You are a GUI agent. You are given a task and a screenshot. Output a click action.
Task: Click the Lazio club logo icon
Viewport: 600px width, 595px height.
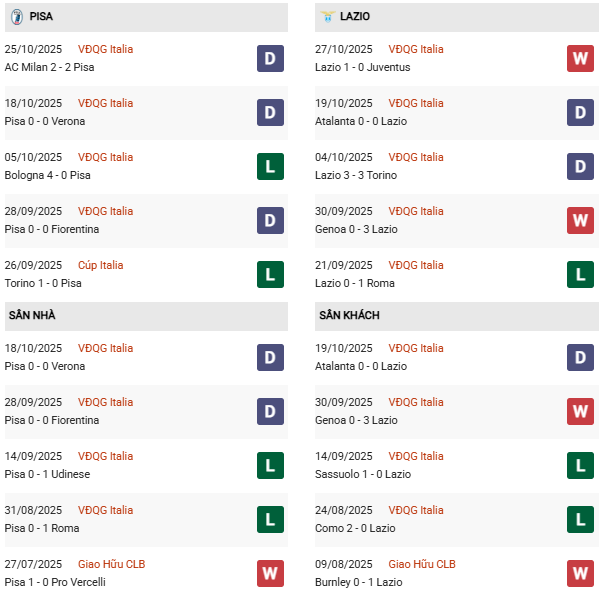(x=327, y=17)
